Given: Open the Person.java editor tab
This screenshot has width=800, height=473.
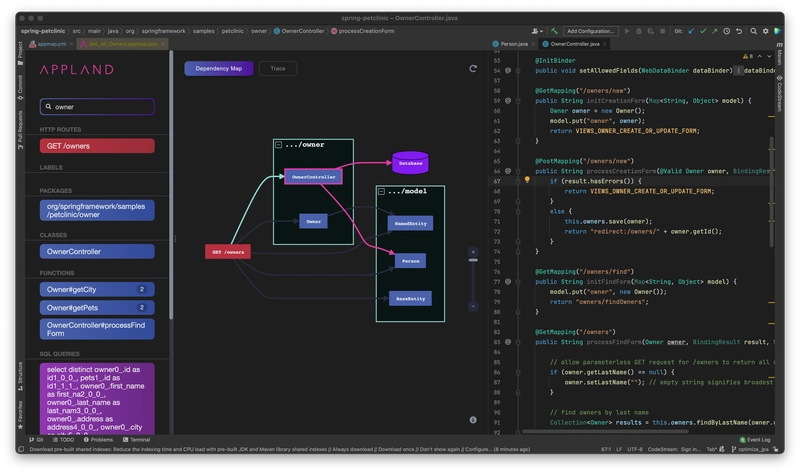Looking at the screenshot, I should point(514,44).
